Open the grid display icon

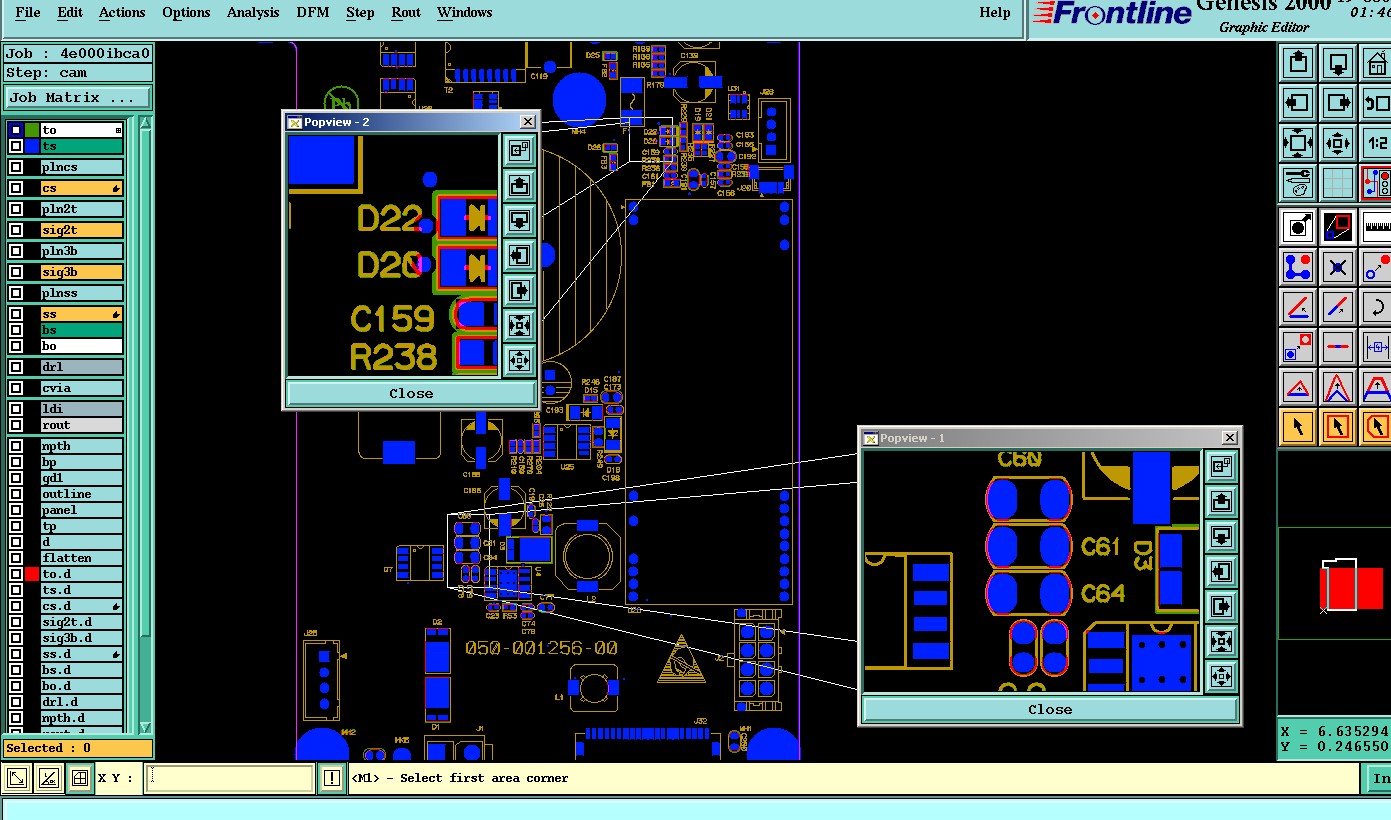click(1338, 183)
